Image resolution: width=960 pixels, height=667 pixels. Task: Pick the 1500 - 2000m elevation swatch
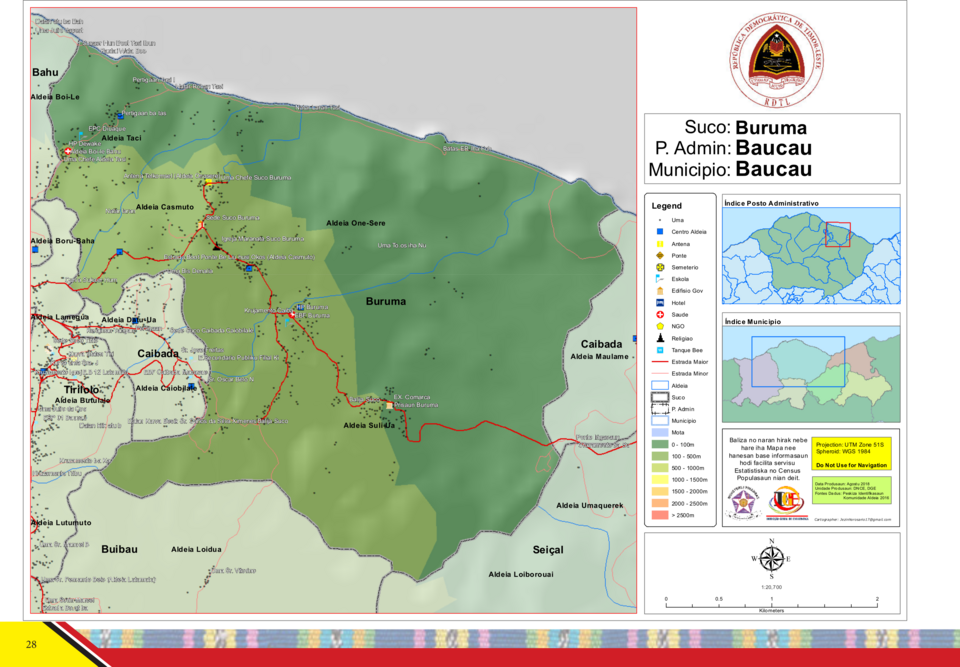pyautogui.click(x=660, y=491)
